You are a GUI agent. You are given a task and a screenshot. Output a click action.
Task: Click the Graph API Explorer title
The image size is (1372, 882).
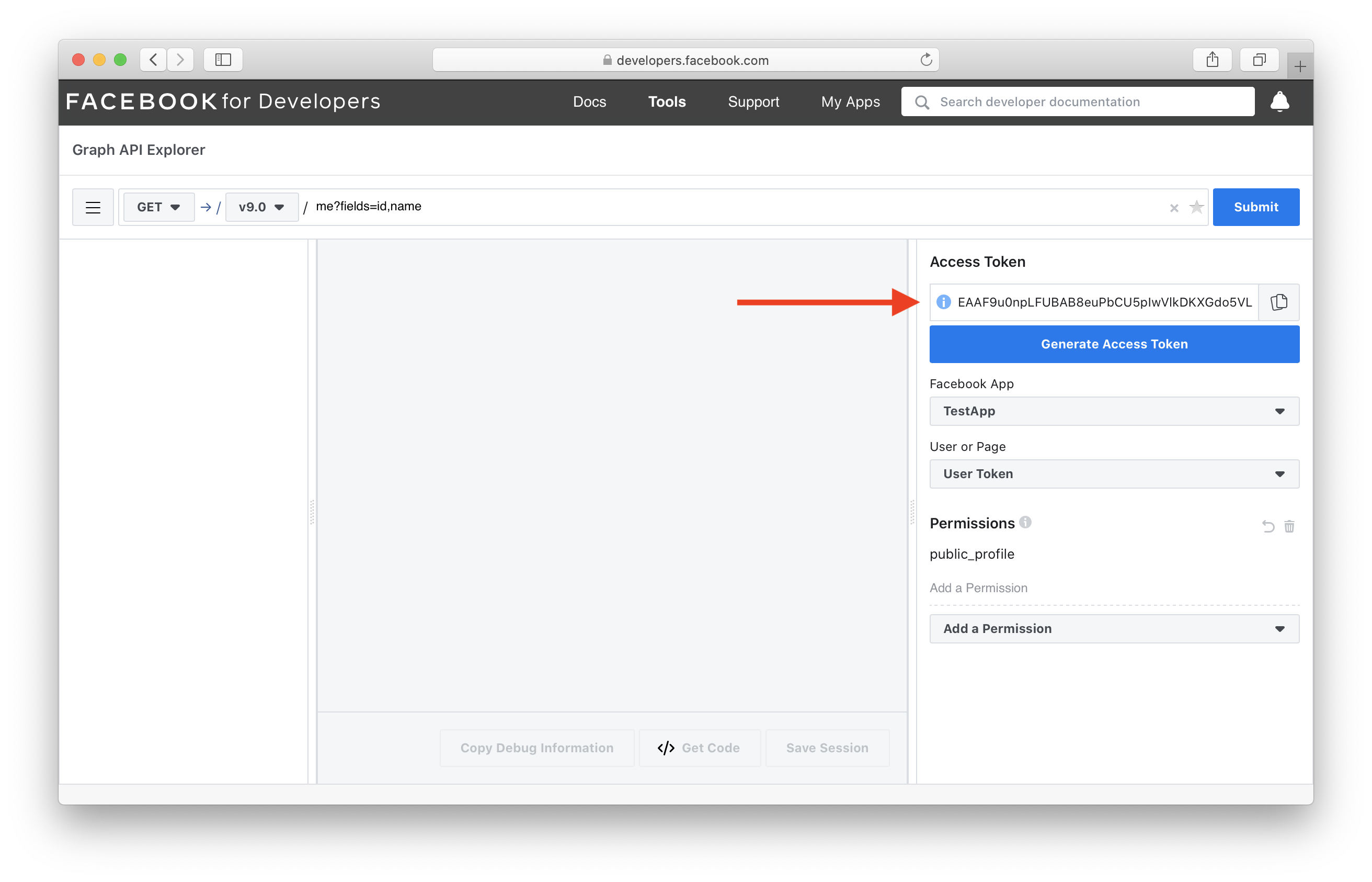pyautogui.click(x=139, y=150)
